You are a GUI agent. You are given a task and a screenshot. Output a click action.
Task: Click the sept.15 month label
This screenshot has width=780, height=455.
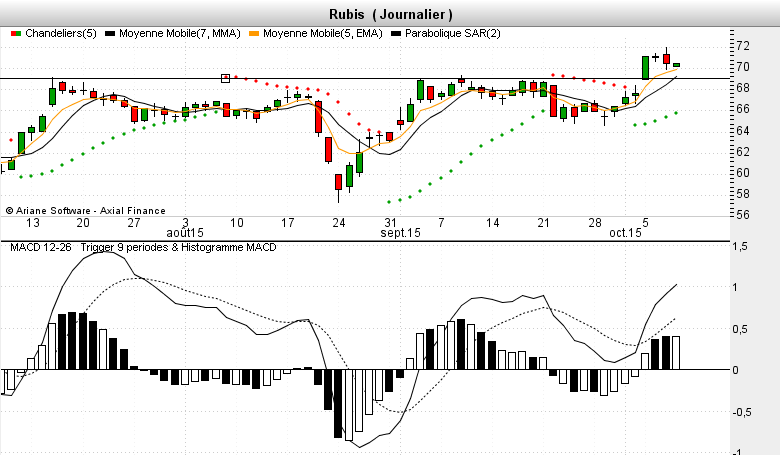(x=400, y=232)
